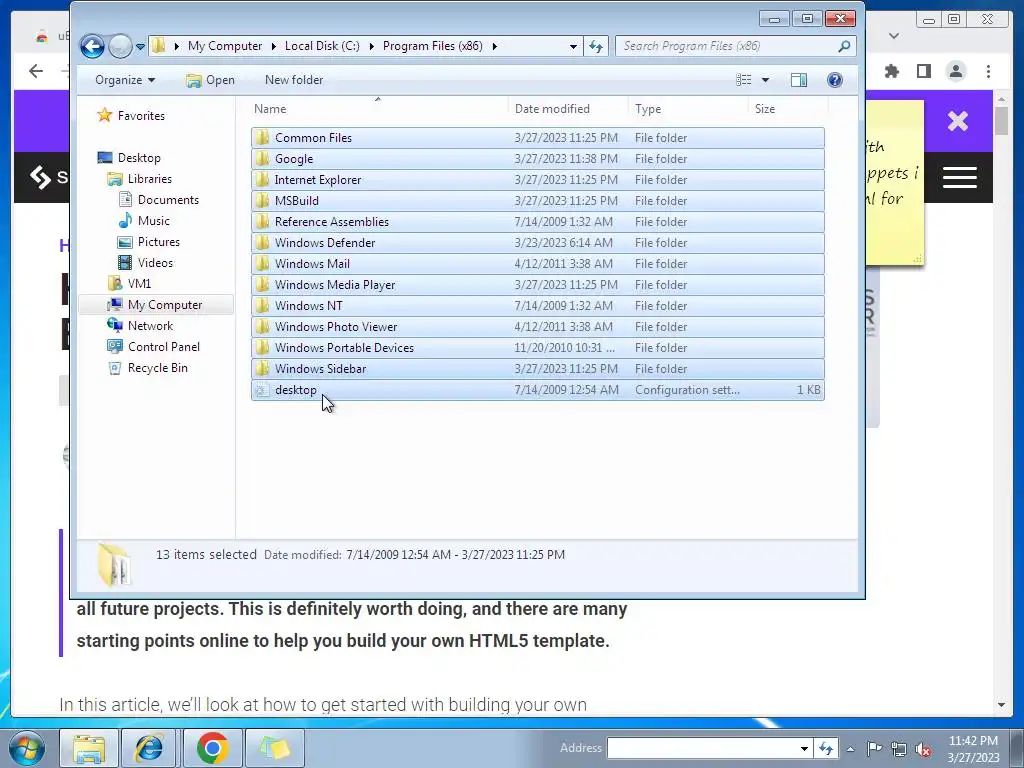Screen dimensions: 1024x768
Task: Click Chrome's profile avatar icon
Action: click(x=956, y=71)
